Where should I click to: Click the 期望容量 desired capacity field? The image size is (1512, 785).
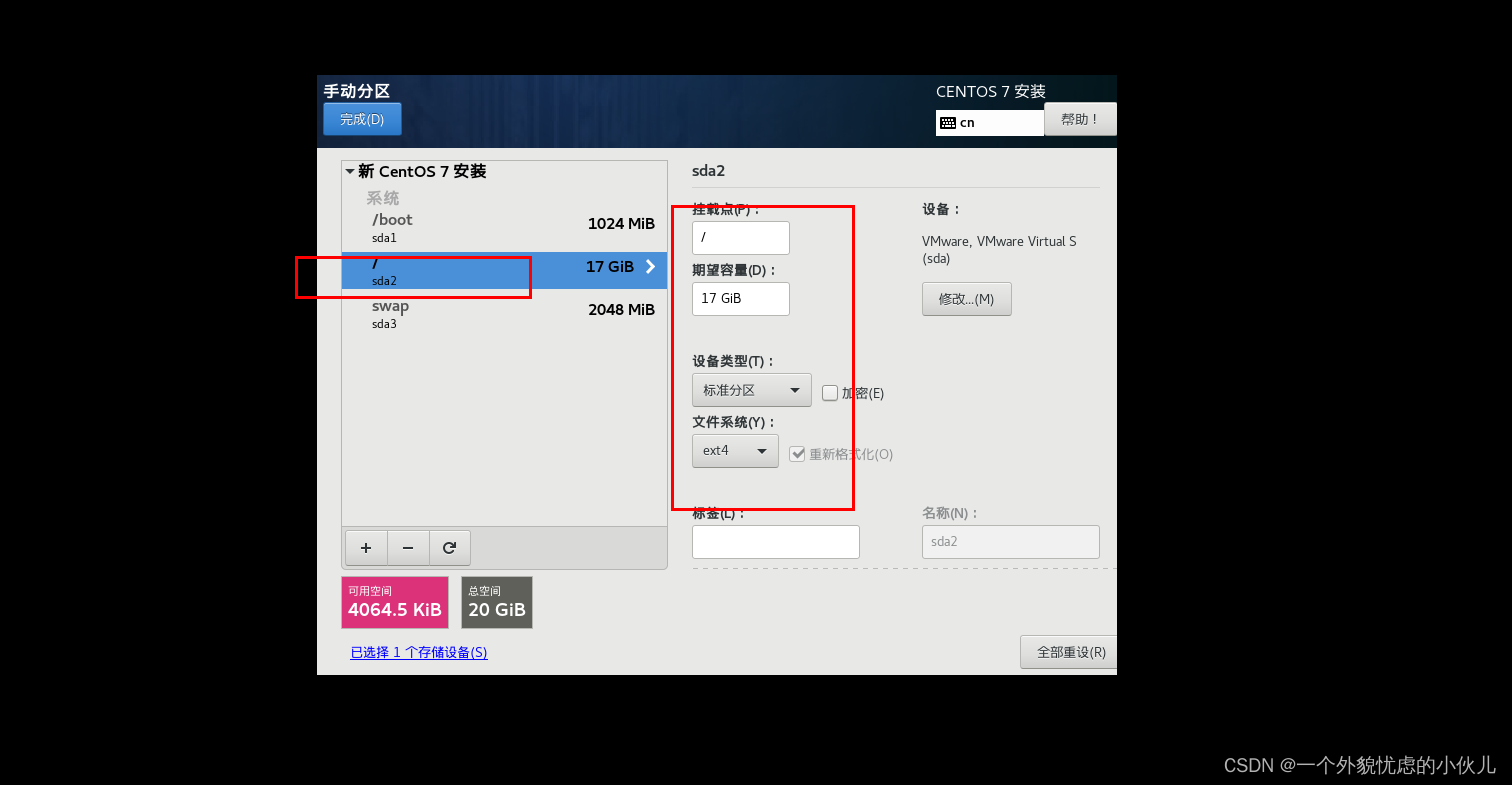pos(741,299)
